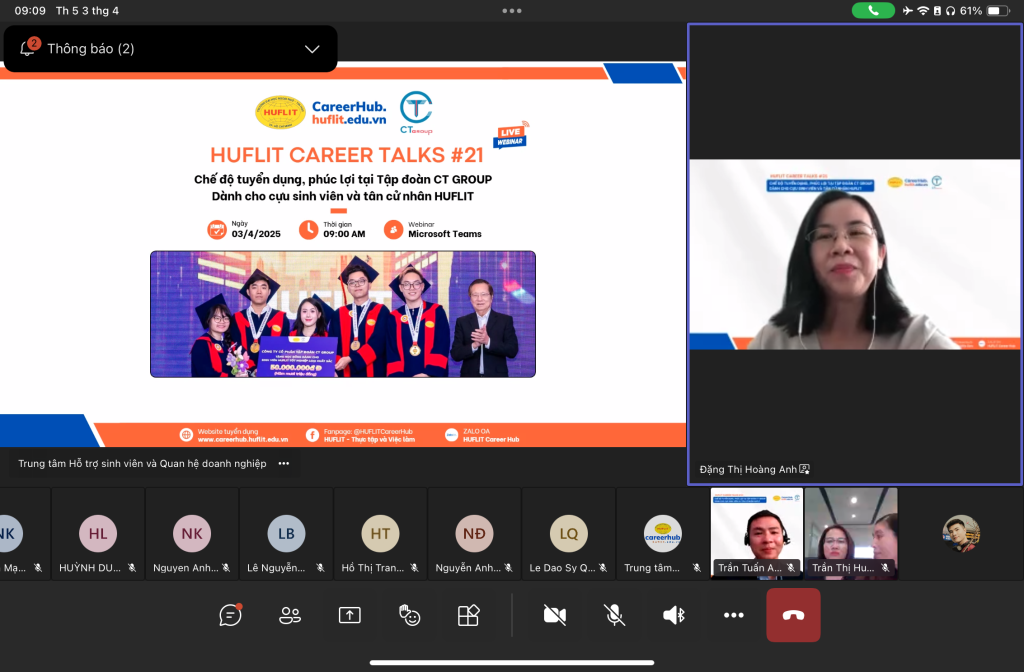Open more options beside the presenter name
The height and width of the screenshot is (672, 1024).
(284, 464)
